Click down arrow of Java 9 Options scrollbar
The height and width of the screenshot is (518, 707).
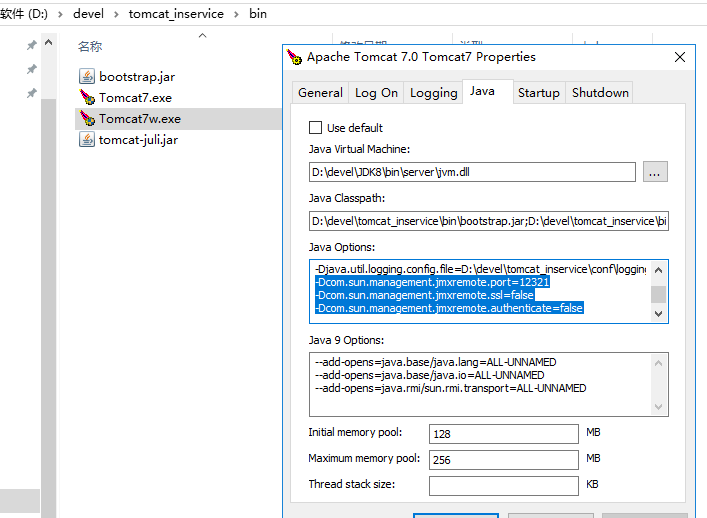(658, 407)
